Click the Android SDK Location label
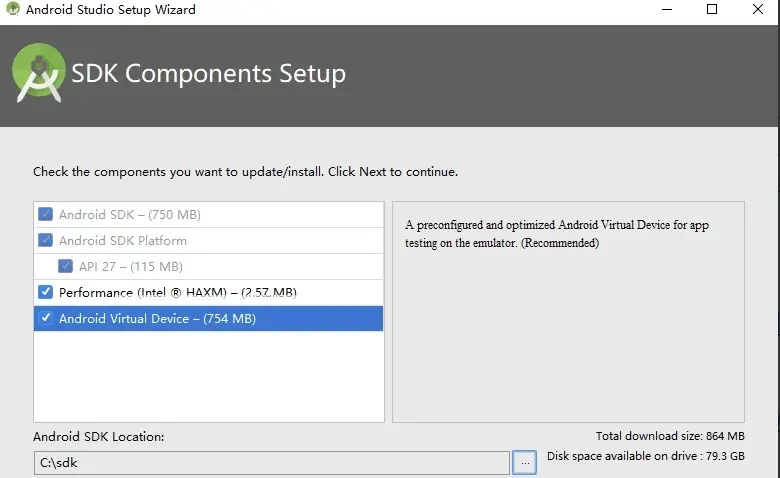Image resolution: width=780 pixels, height=478 pixels. point(98,437)
